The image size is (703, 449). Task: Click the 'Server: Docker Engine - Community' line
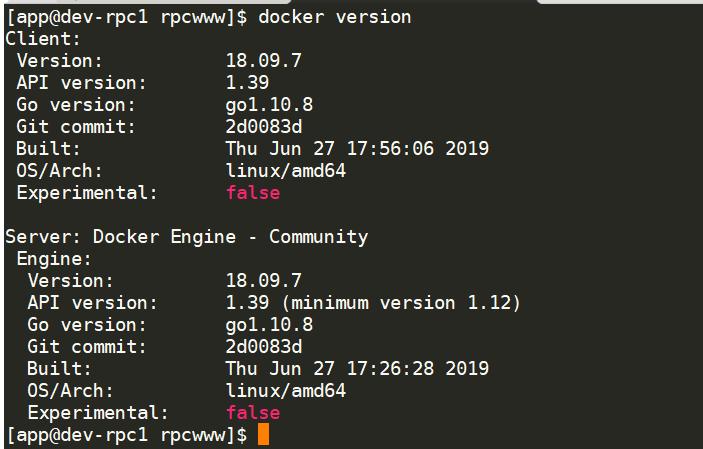[x=187, y=237]
